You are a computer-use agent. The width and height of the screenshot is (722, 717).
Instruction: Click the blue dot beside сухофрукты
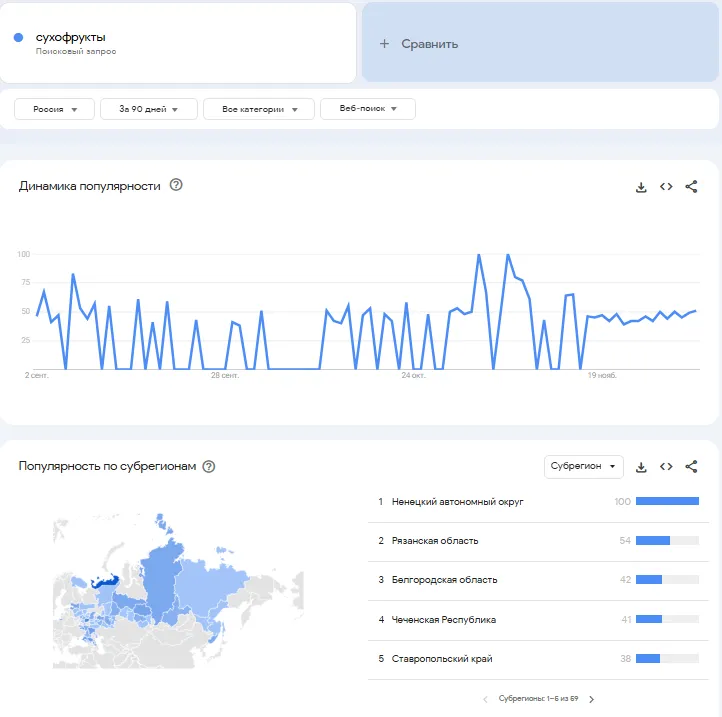coord(18,37)
